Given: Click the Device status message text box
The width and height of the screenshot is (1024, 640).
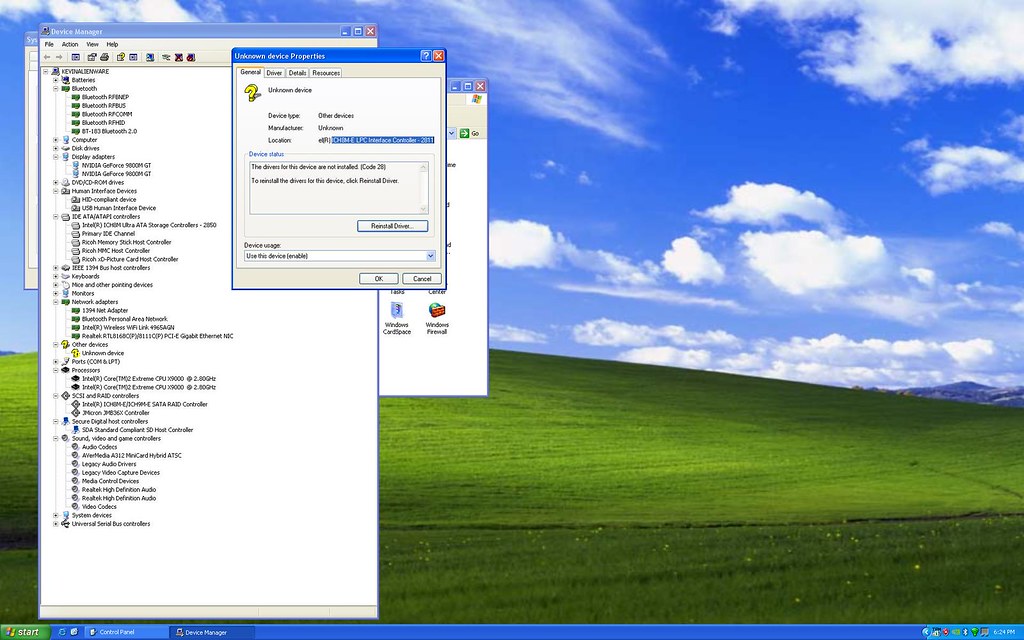Looking at the screenshot, I should (x=338, y=187).
